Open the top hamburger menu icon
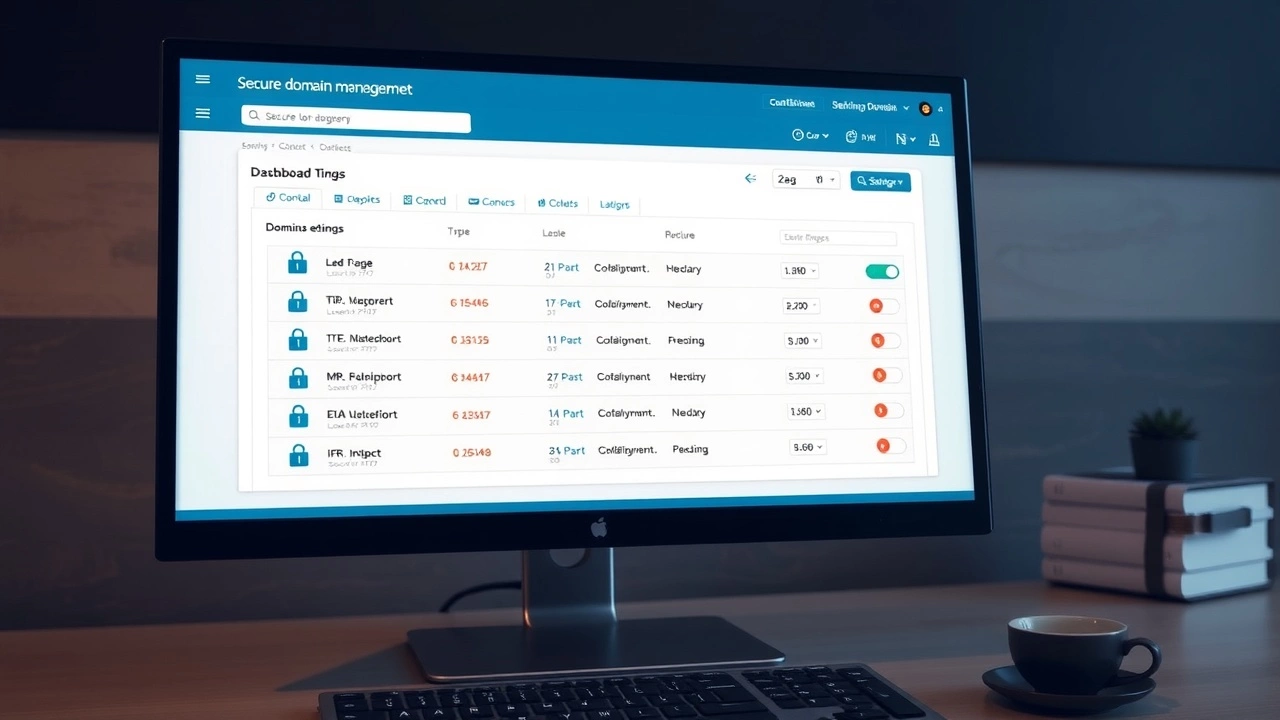 (203, 80)
